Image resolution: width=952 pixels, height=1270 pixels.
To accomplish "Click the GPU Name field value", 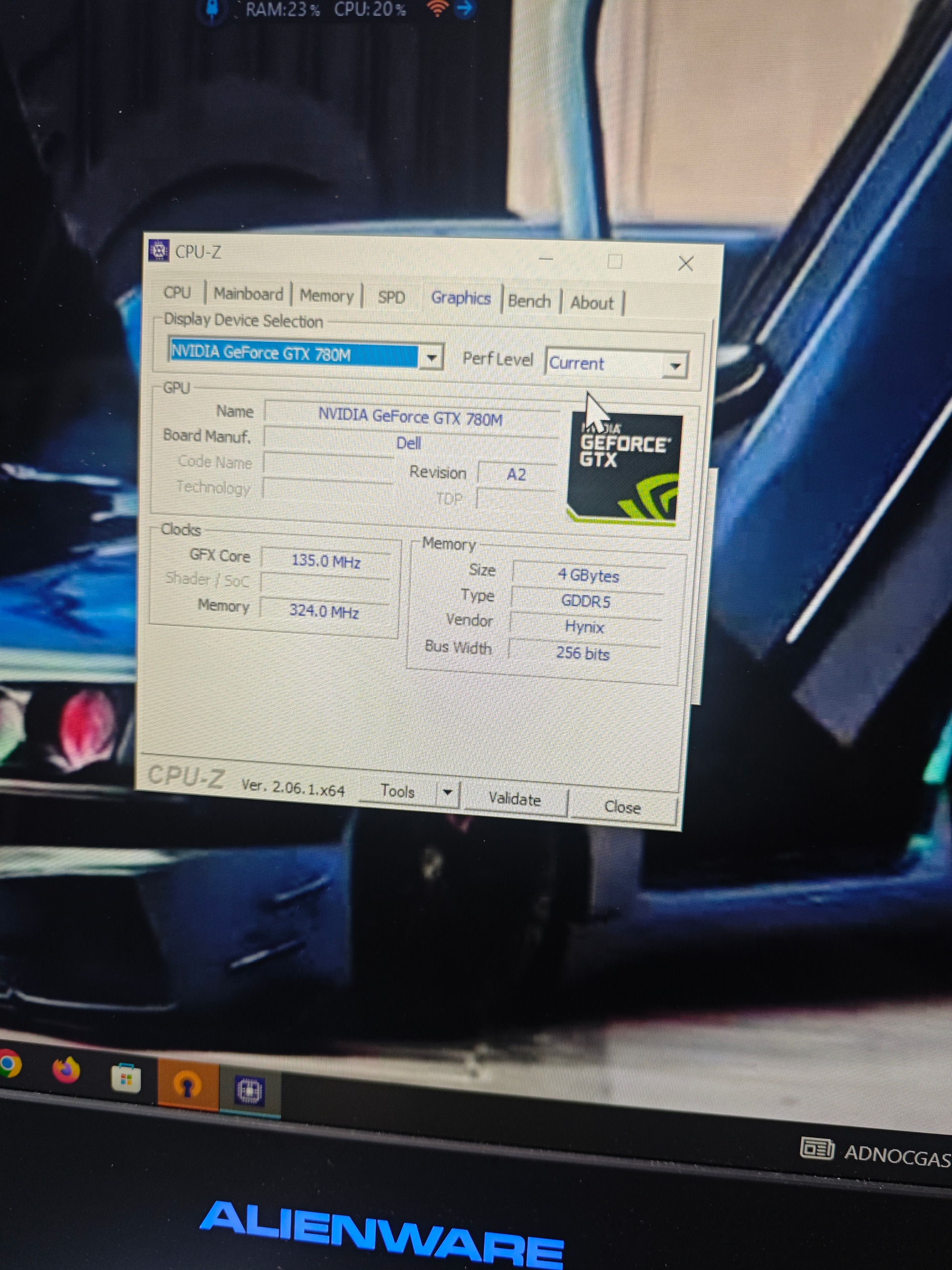I will (411, 417).
